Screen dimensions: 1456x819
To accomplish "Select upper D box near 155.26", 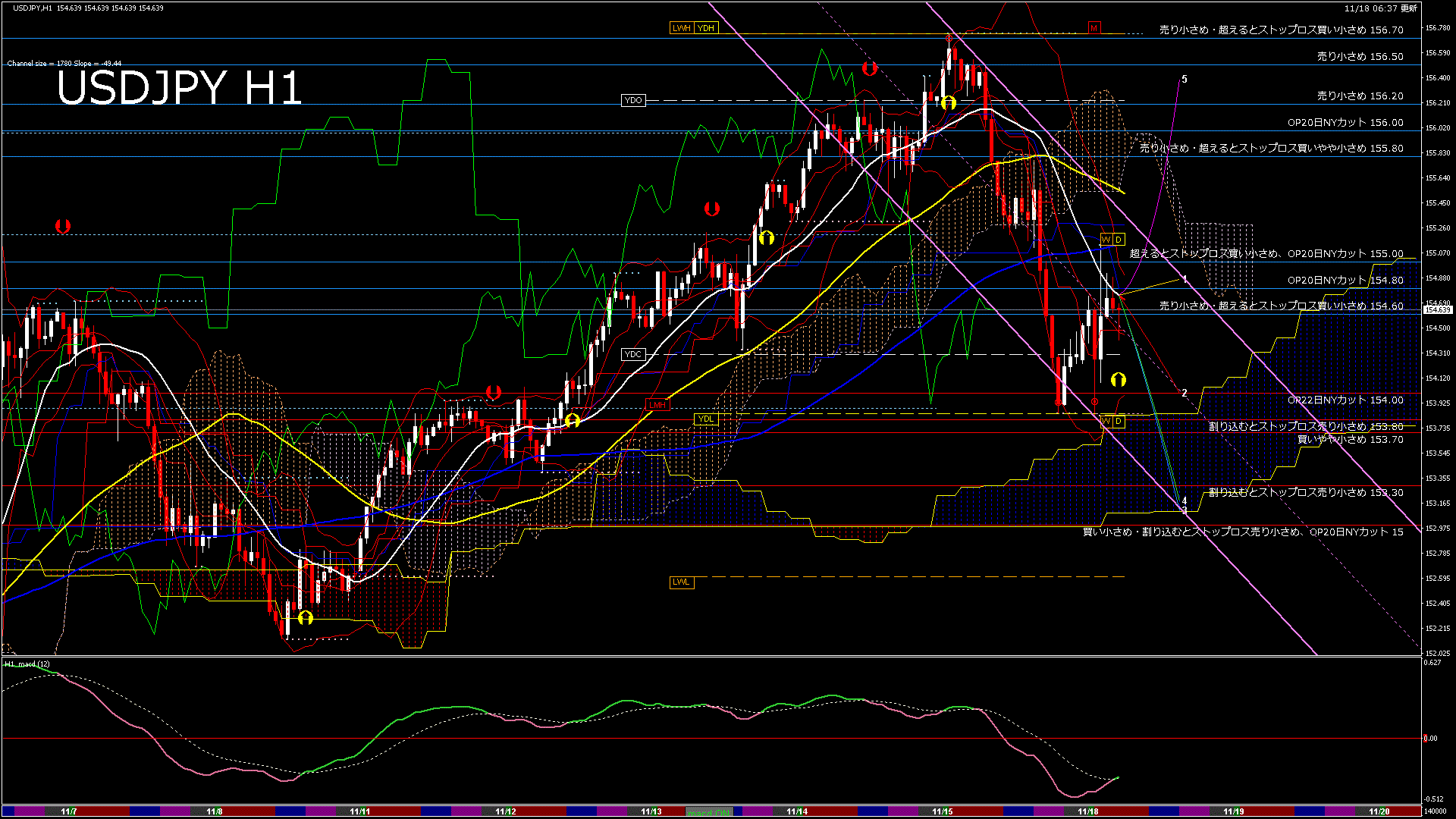I will [1119, 240].
